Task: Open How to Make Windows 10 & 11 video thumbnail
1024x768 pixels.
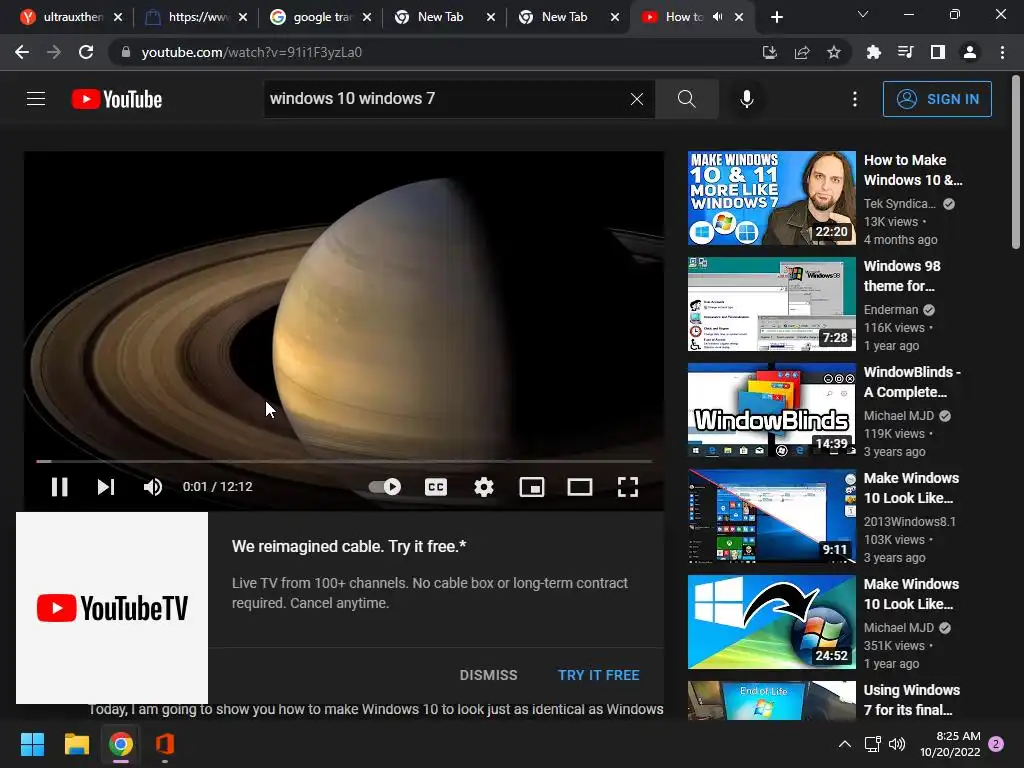Action: (771, 198)
